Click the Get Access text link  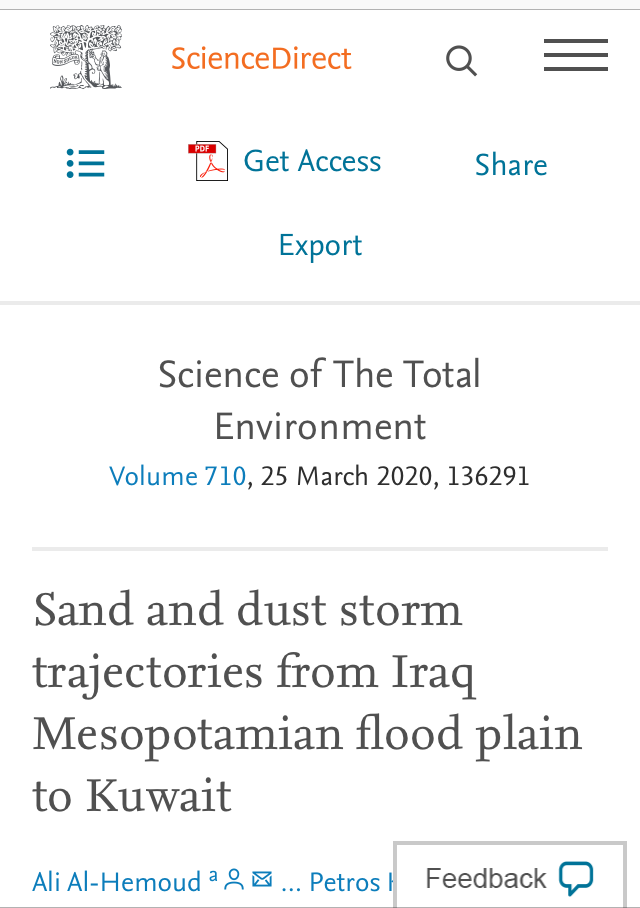click(312, 162)
